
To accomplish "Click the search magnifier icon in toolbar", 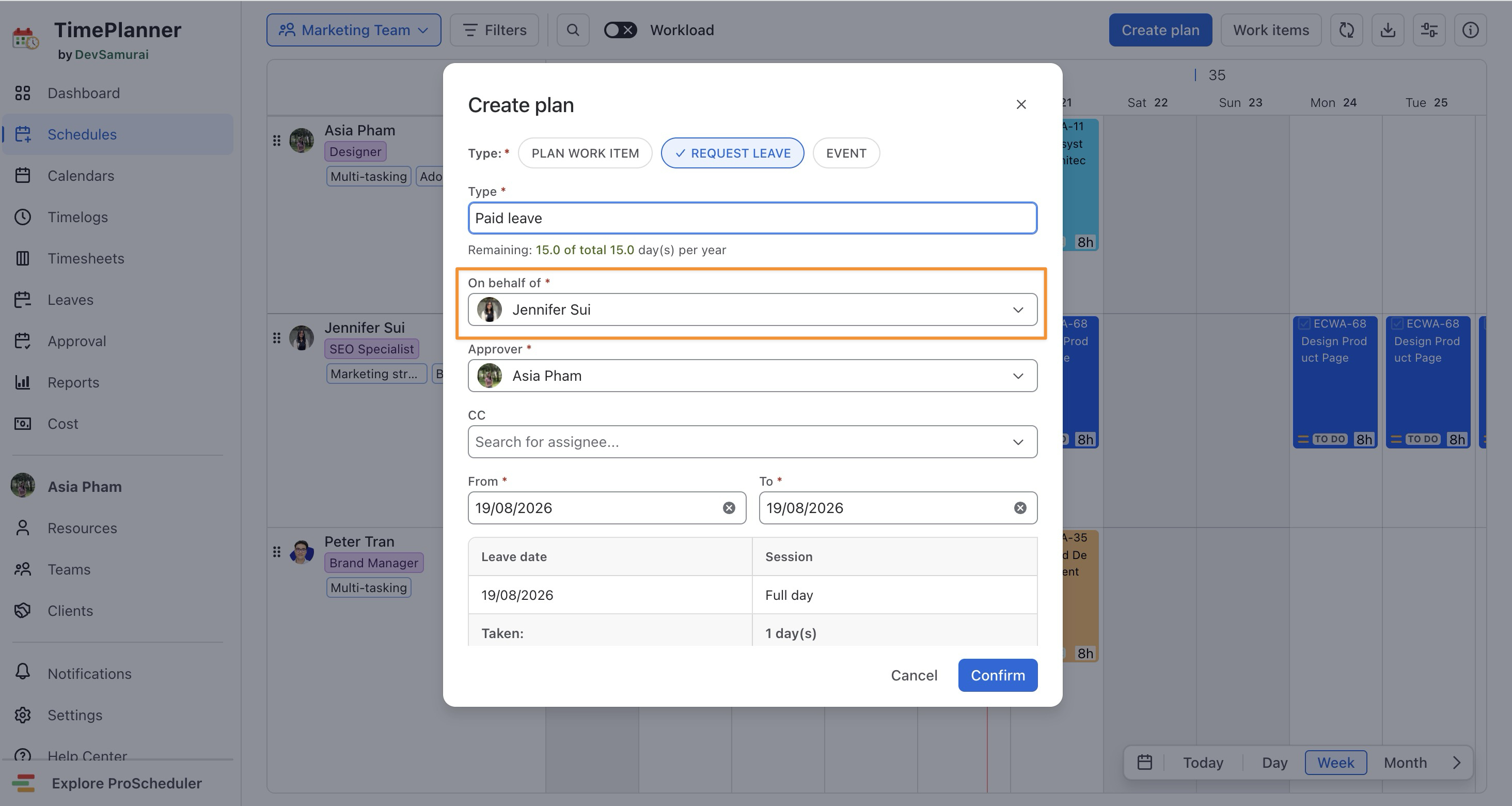I will pos(573,30).
